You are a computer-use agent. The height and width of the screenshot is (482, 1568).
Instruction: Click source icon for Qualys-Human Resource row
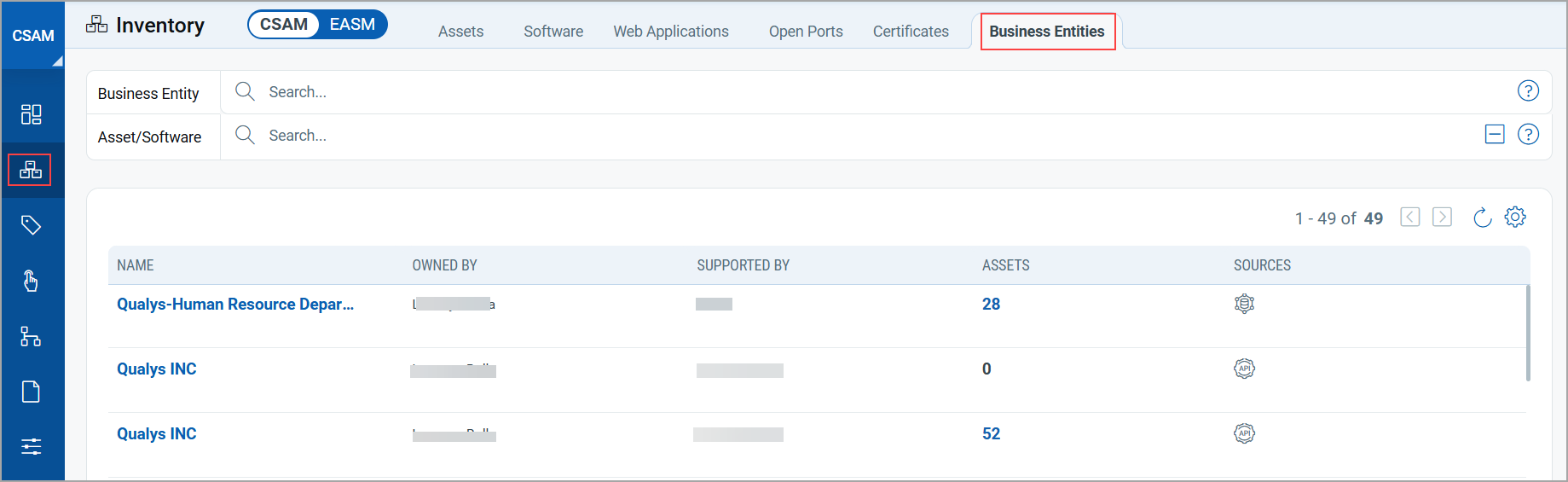(x=1245, y=304)
